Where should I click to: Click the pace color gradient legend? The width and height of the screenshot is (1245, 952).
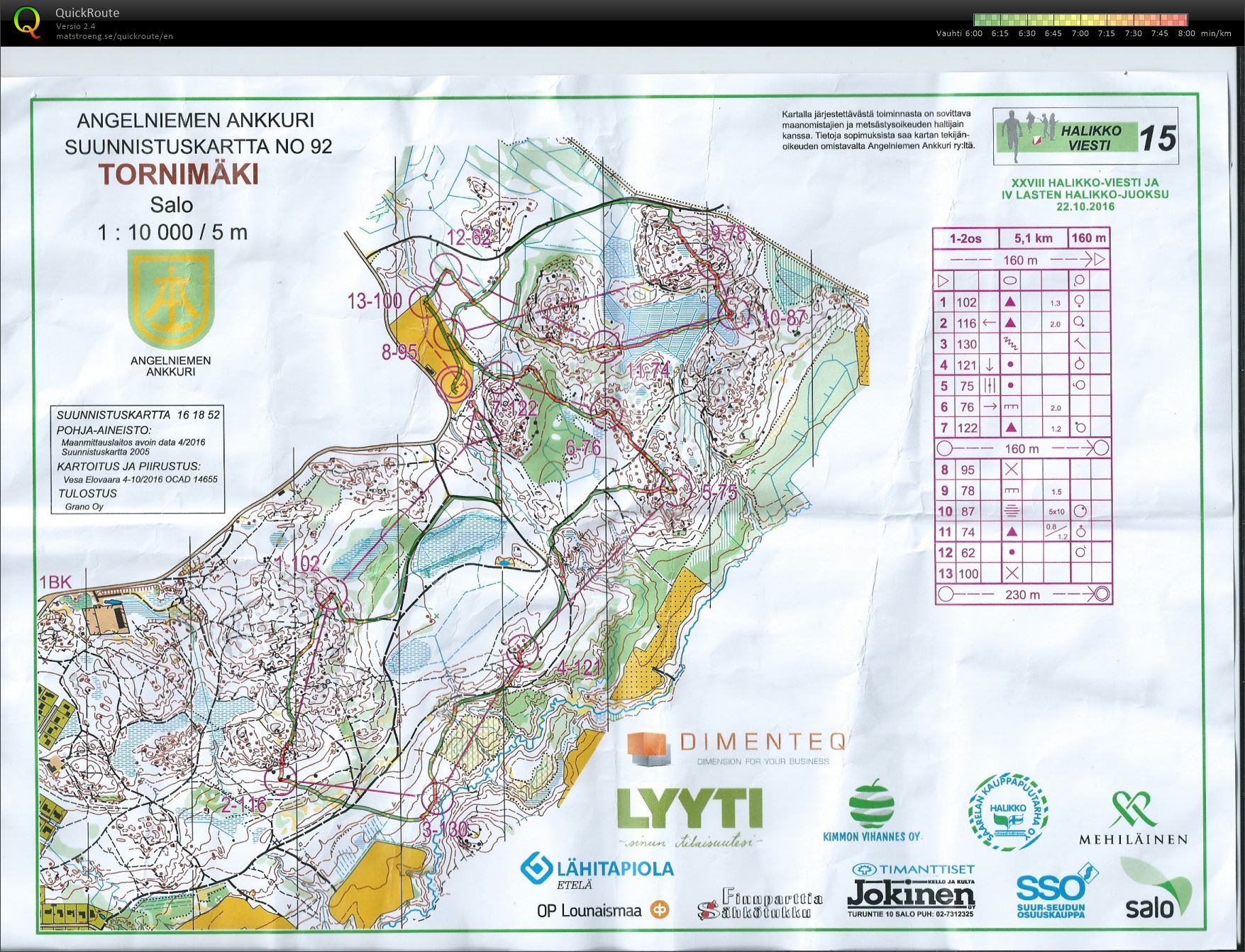tap(1080, 20)
